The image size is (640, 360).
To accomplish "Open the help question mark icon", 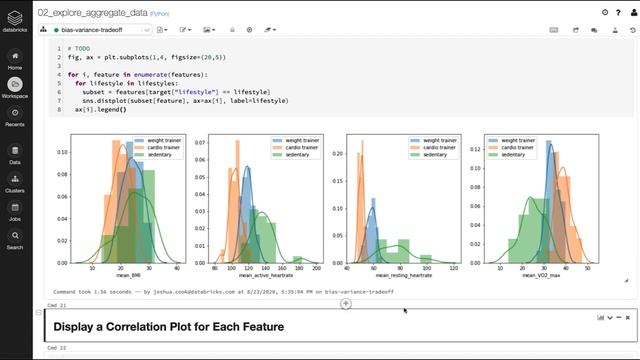I will click(618, 13).
